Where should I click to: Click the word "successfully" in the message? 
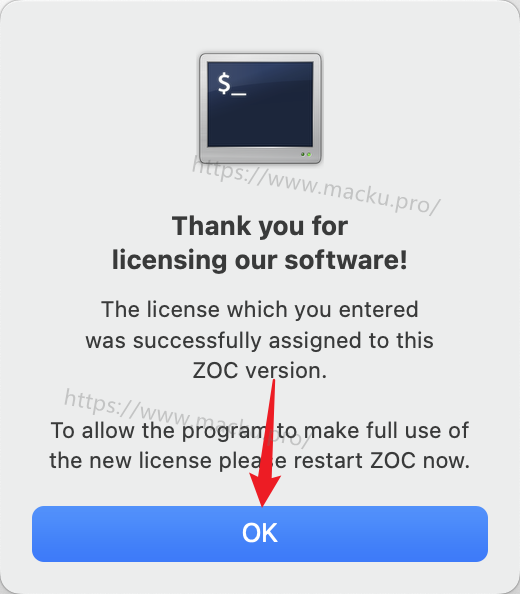coord(197,341)
